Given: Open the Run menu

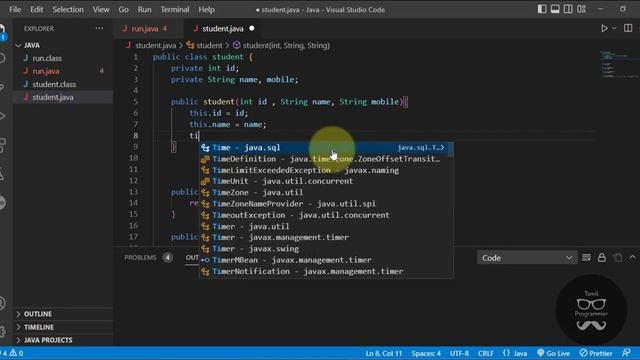Looking at the screenshot, I should (x=144, y=9).
